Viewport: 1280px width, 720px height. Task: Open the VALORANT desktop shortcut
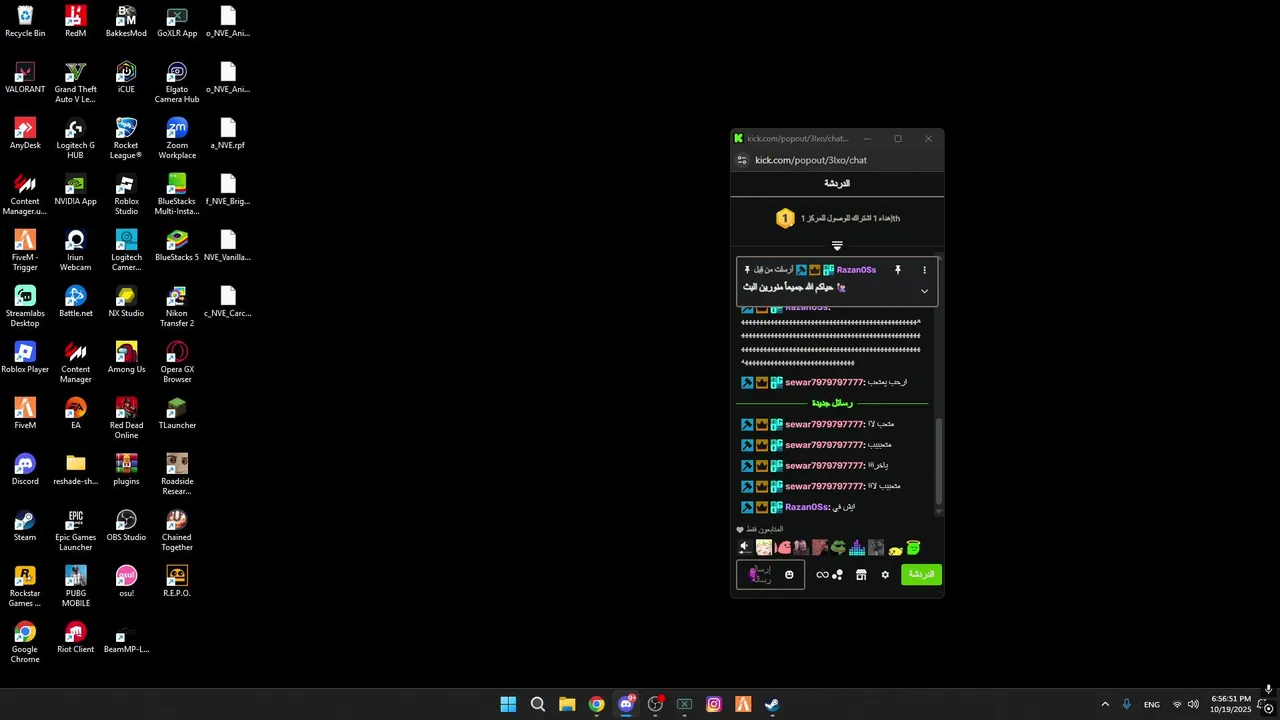[x=25, y=78]
